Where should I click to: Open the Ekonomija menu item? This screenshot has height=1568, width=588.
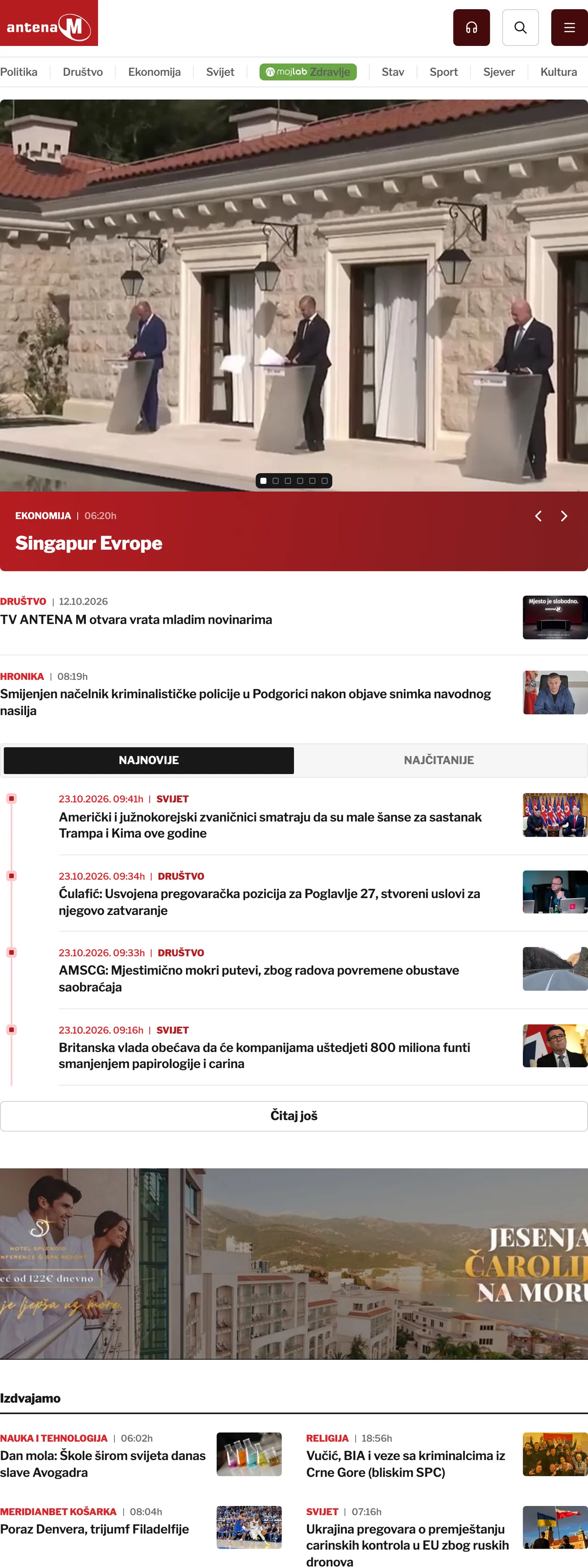(x=155, y=72)
